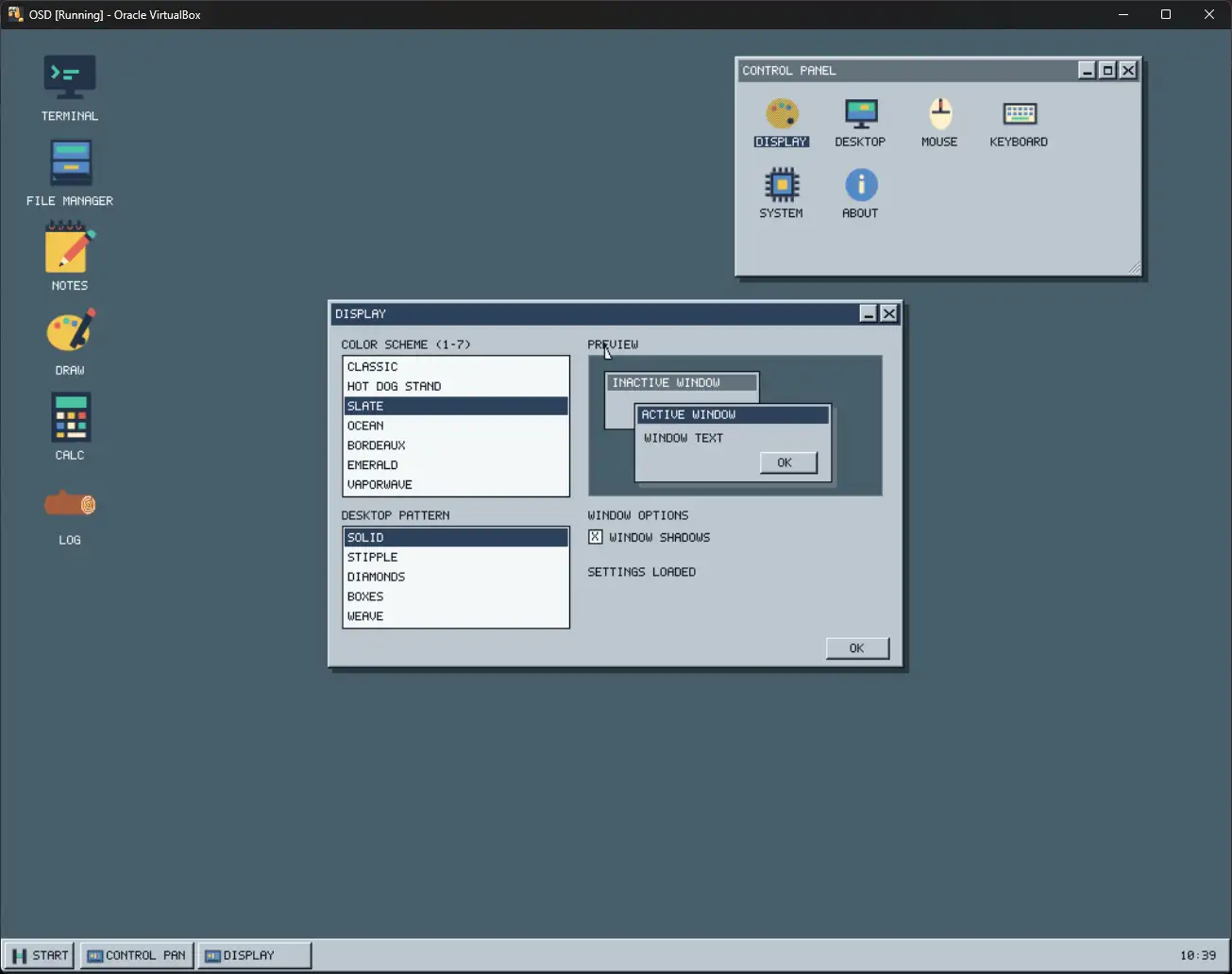Click the Start button on the taskbar
This screenshot has width=1232, height=974.
41,955
